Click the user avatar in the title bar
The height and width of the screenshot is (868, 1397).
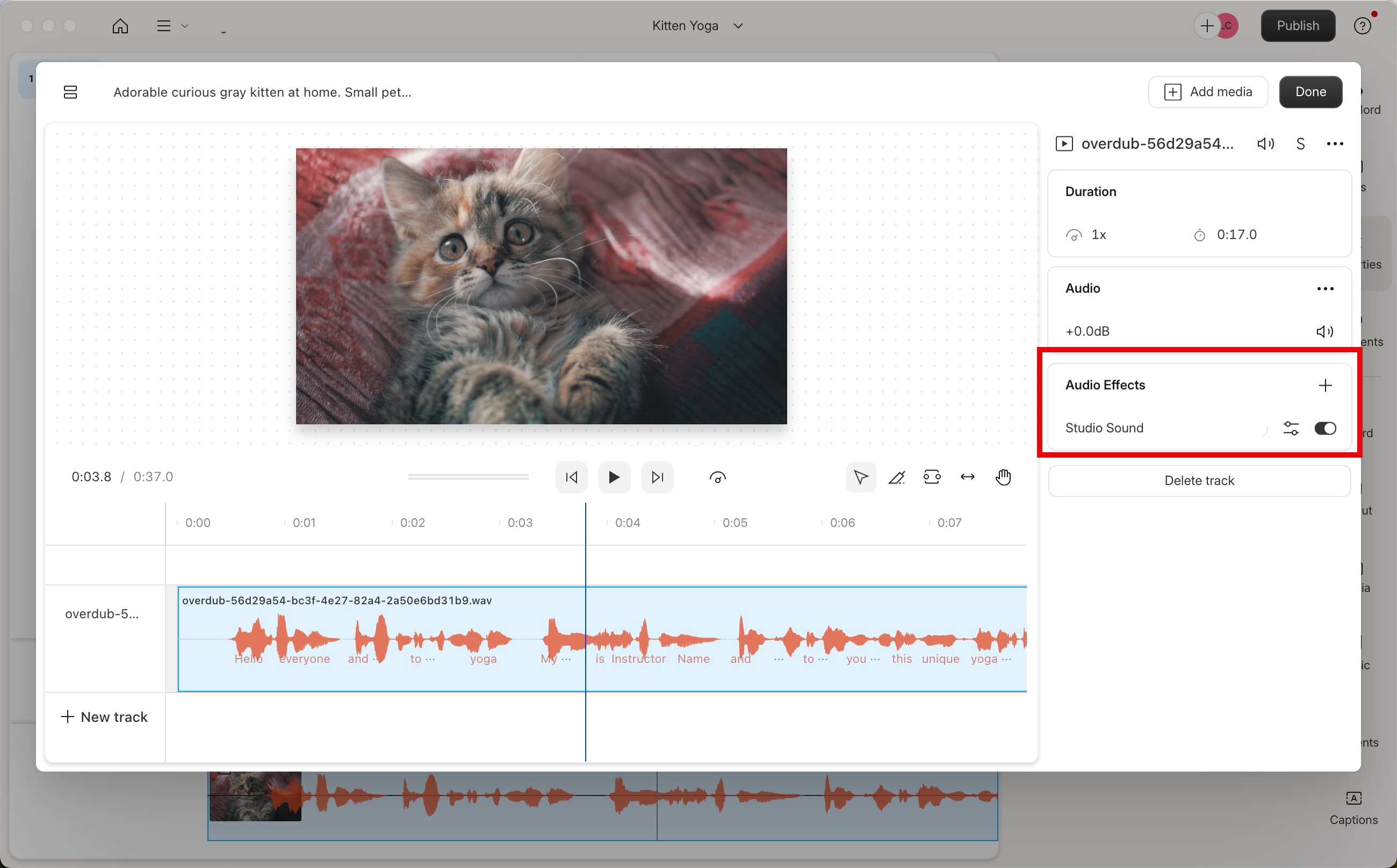1228,26
